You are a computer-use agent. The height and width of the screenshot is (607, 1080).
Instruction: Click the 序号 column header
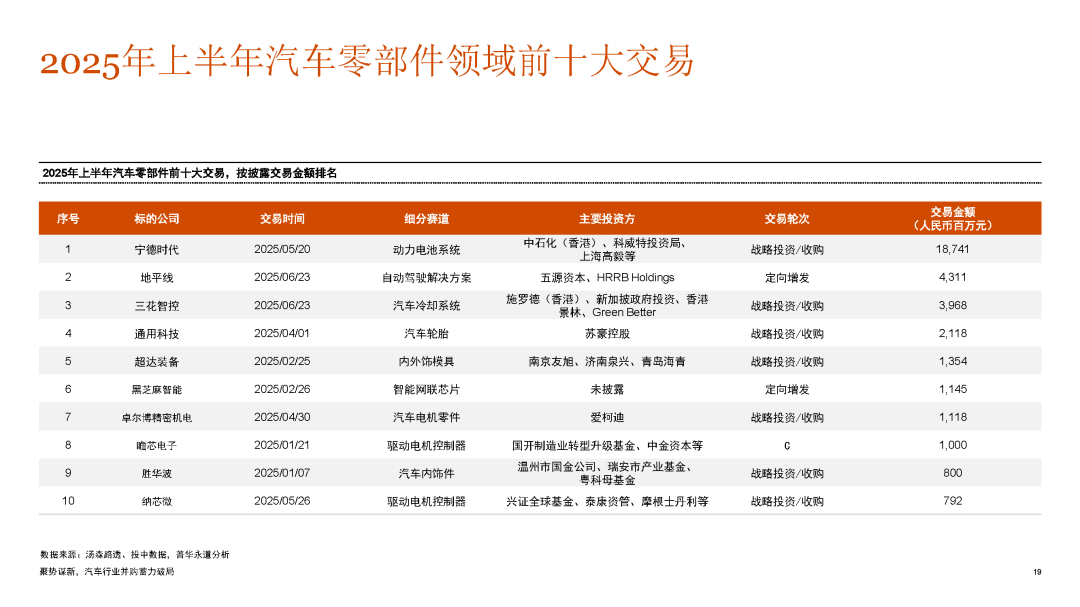68,218
